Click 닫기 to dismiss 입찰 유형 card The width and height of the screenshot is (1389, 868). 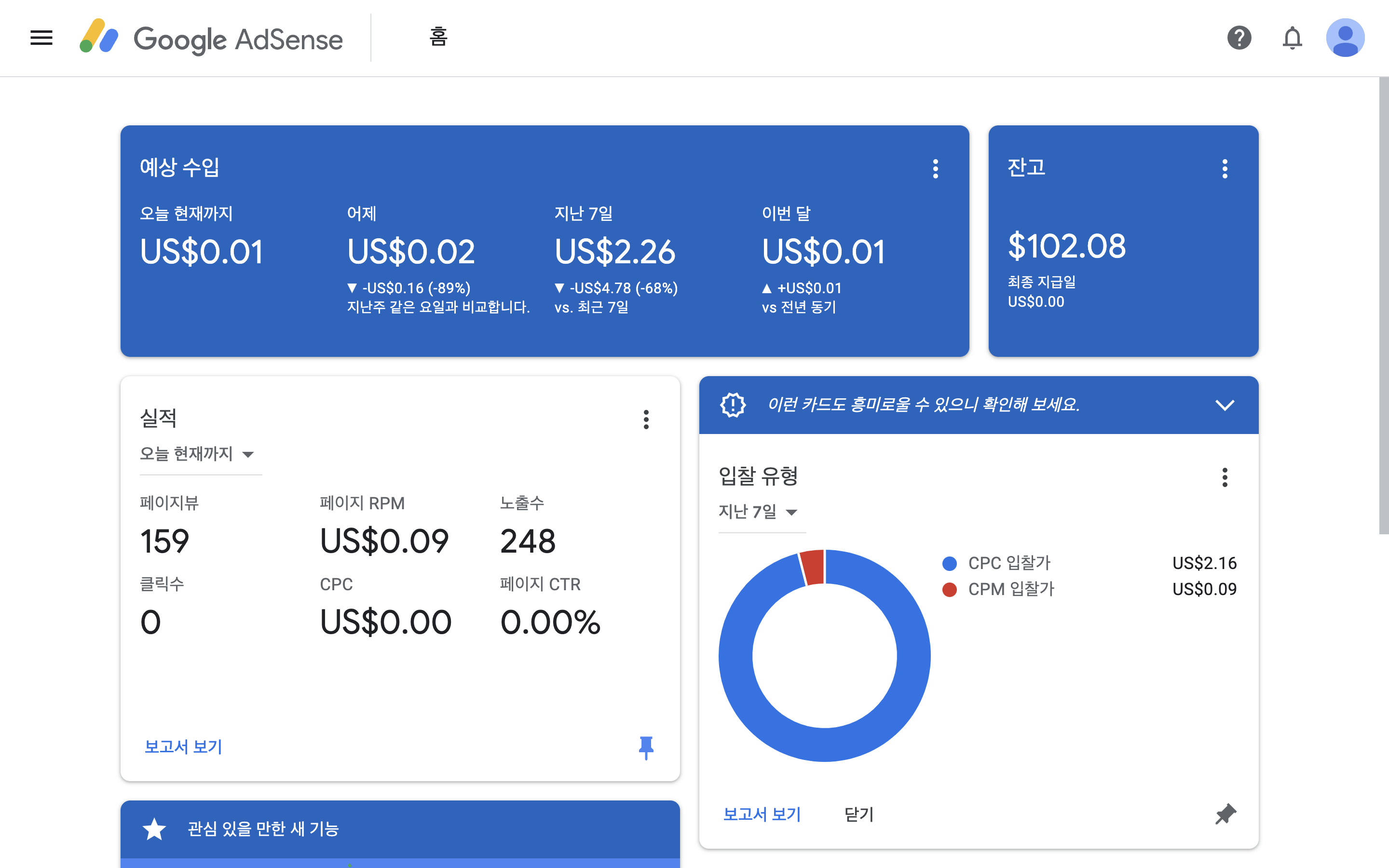858,814
